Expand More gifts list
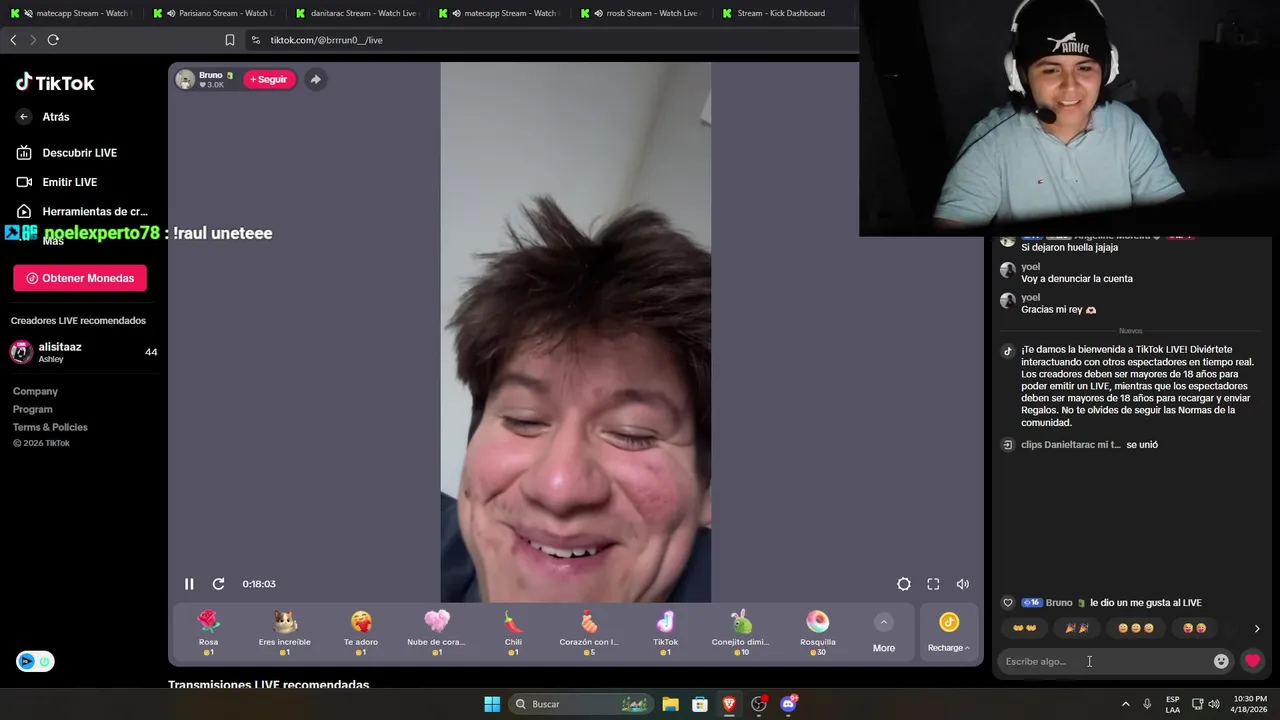1280x720 pixels. (884, 633)
